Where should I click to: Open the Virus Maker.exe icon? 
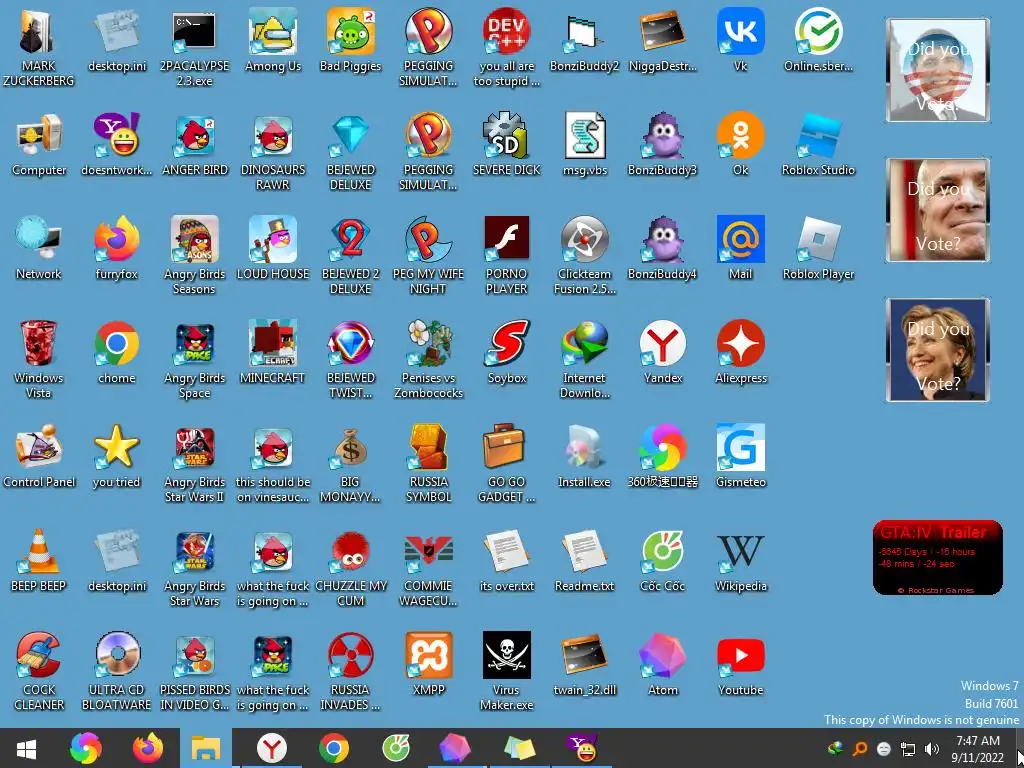(x=507, y=671)
